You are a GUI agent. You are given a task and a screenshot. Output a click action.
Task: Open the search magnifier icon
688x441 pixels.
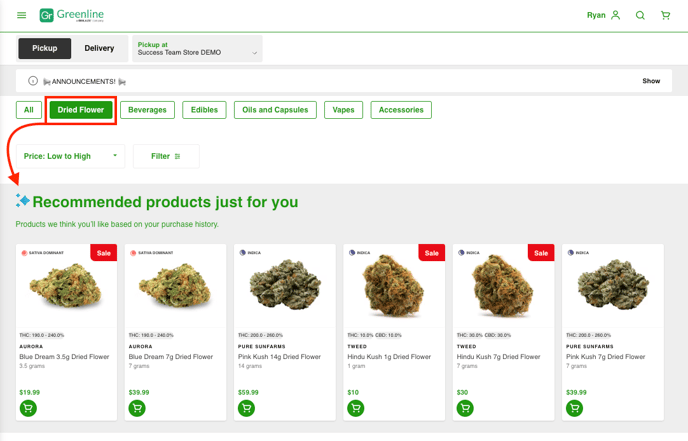(640, 15)
